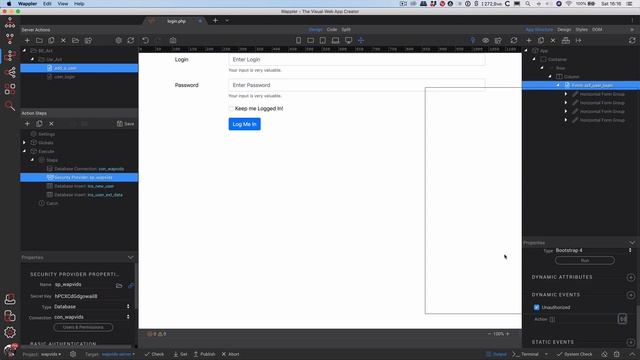This screenshot has height=360, width=640.
Task: Delete element in App Structure panel
Action: point(553,40)
